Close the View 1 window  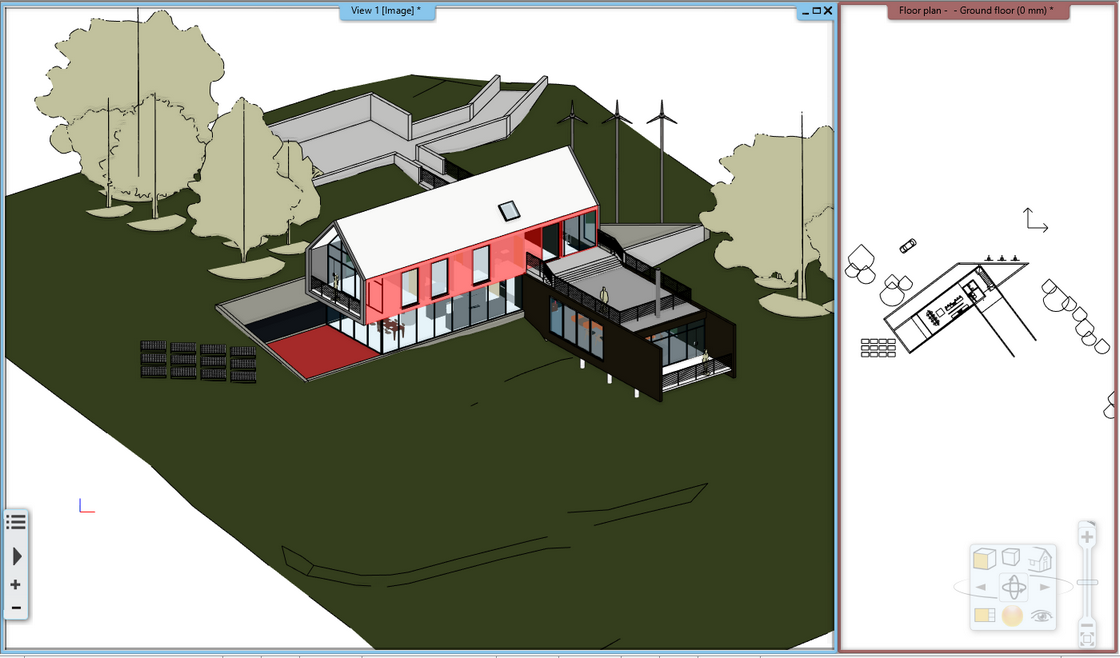828,11
